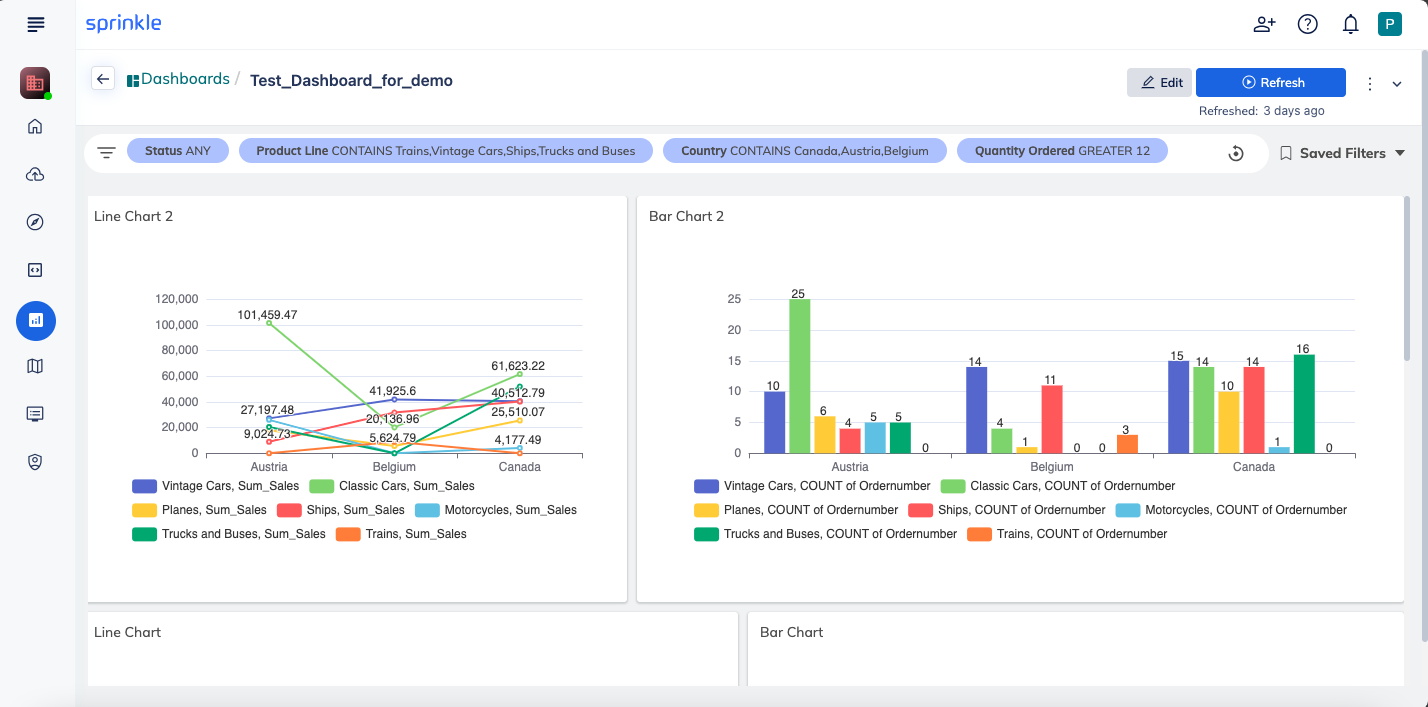Open the compass Explore sidebar icon

[35, 222]
